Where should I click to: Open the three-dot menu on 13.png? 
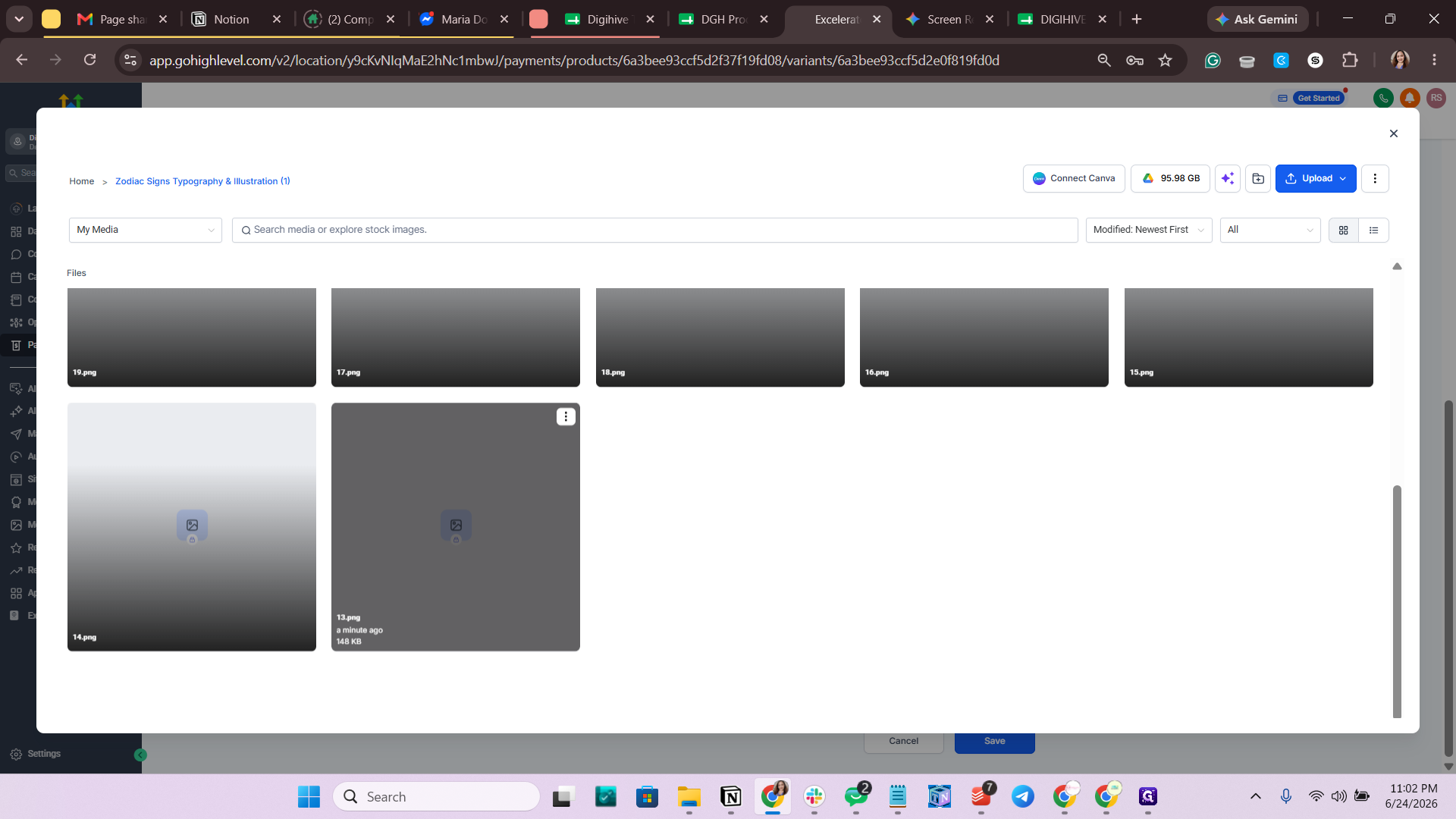coord(566,416)
